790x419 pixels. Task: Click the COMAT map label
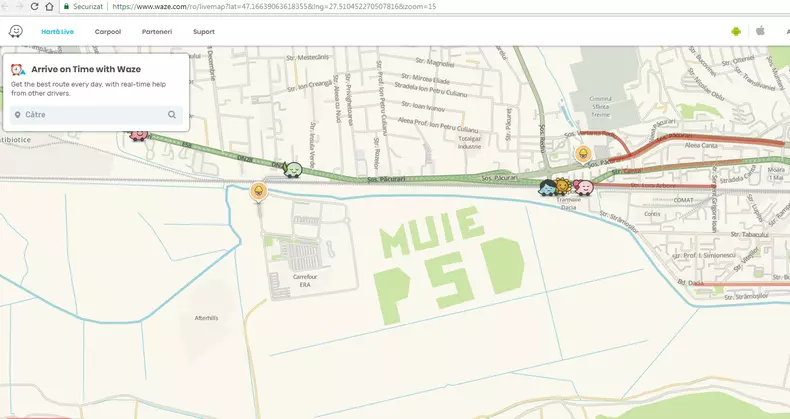[683, 200]
